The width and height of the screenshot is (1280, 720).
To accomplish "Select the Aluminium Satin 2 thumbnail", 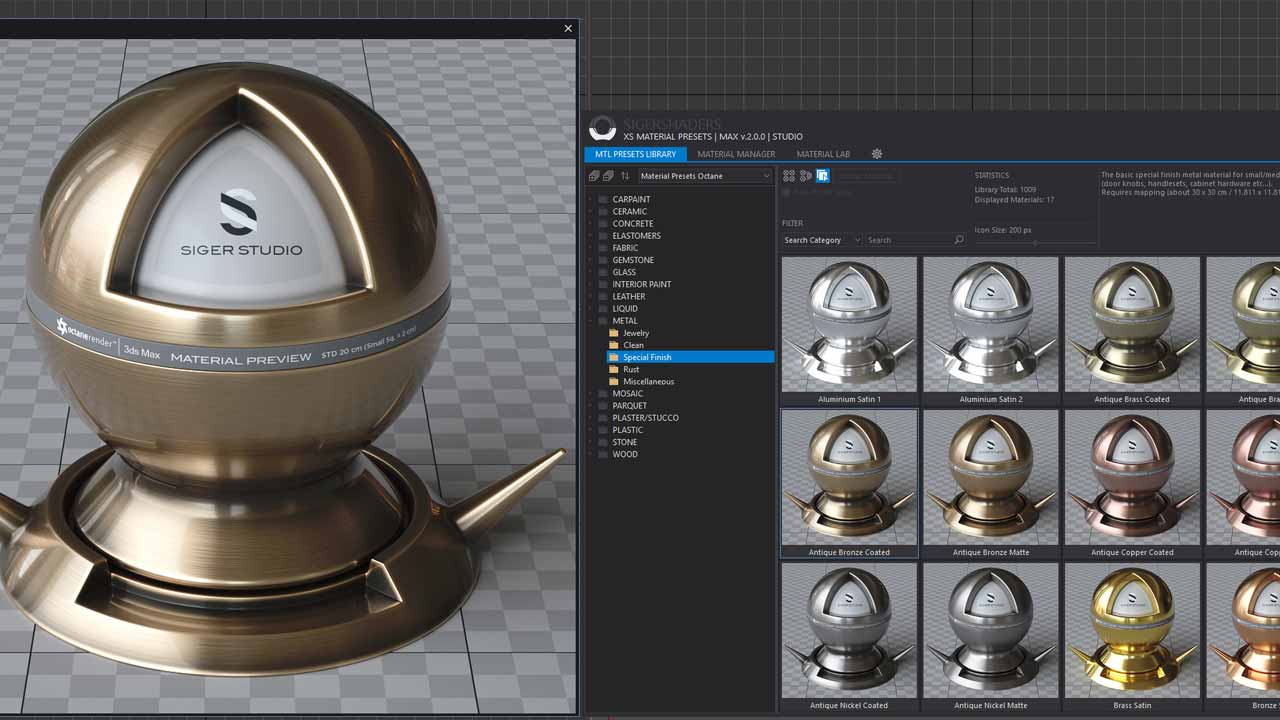I will pos(991,324).
